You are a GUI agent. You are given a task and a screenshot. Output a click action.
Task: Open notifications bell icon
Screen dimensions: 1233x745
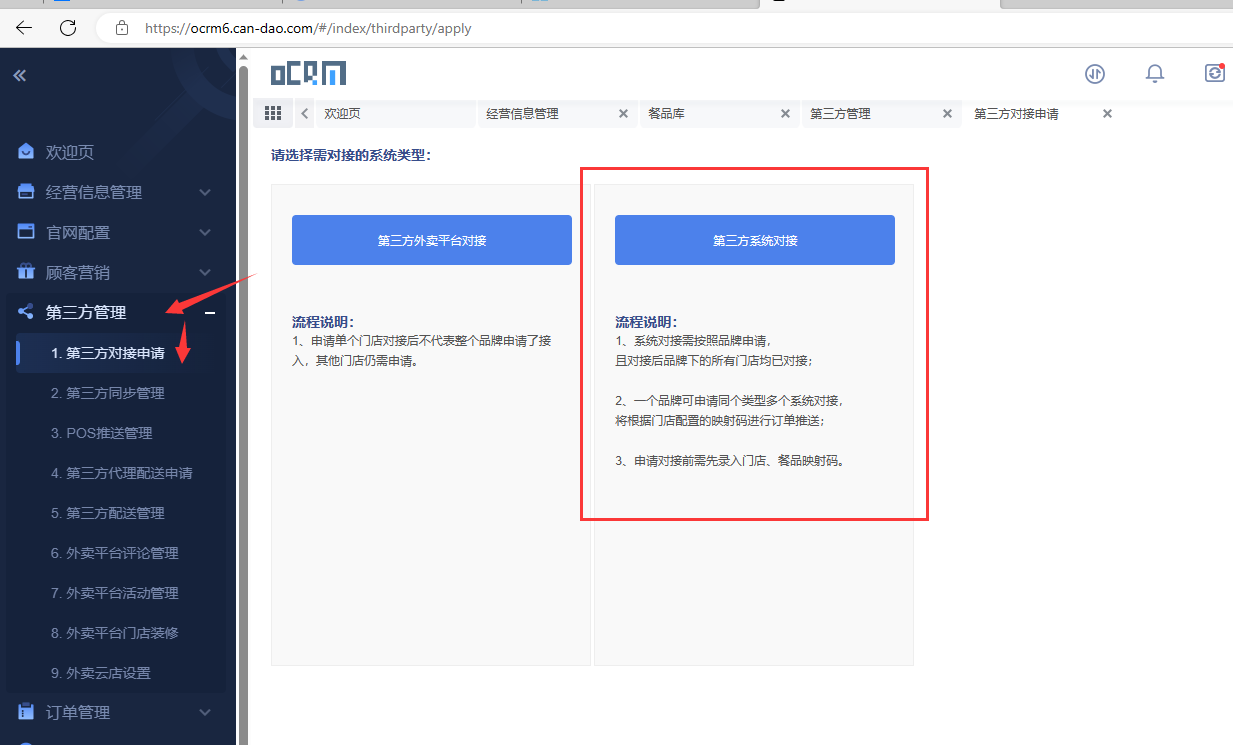click(1155, 73)
